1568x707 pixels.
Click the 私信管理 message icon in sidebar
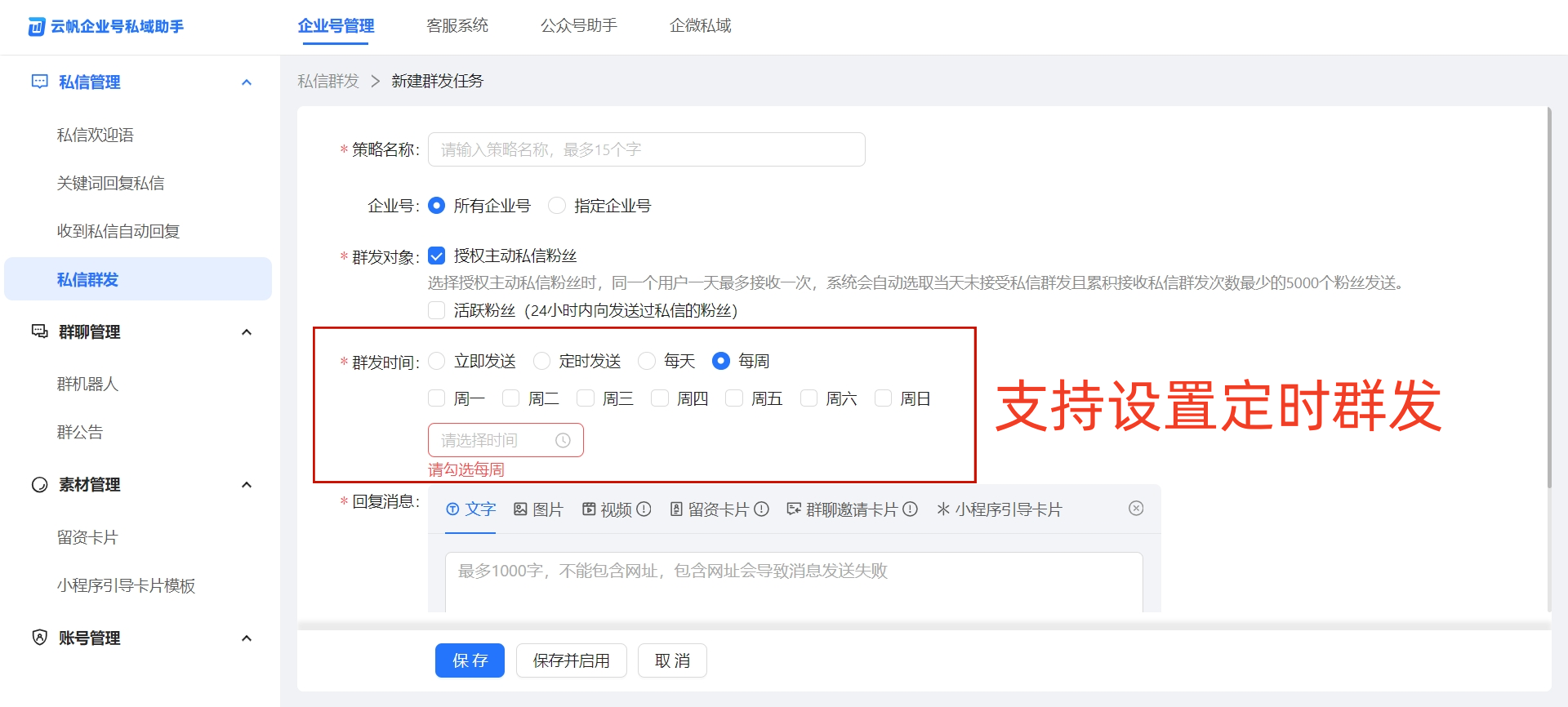(x=39, y=82)
